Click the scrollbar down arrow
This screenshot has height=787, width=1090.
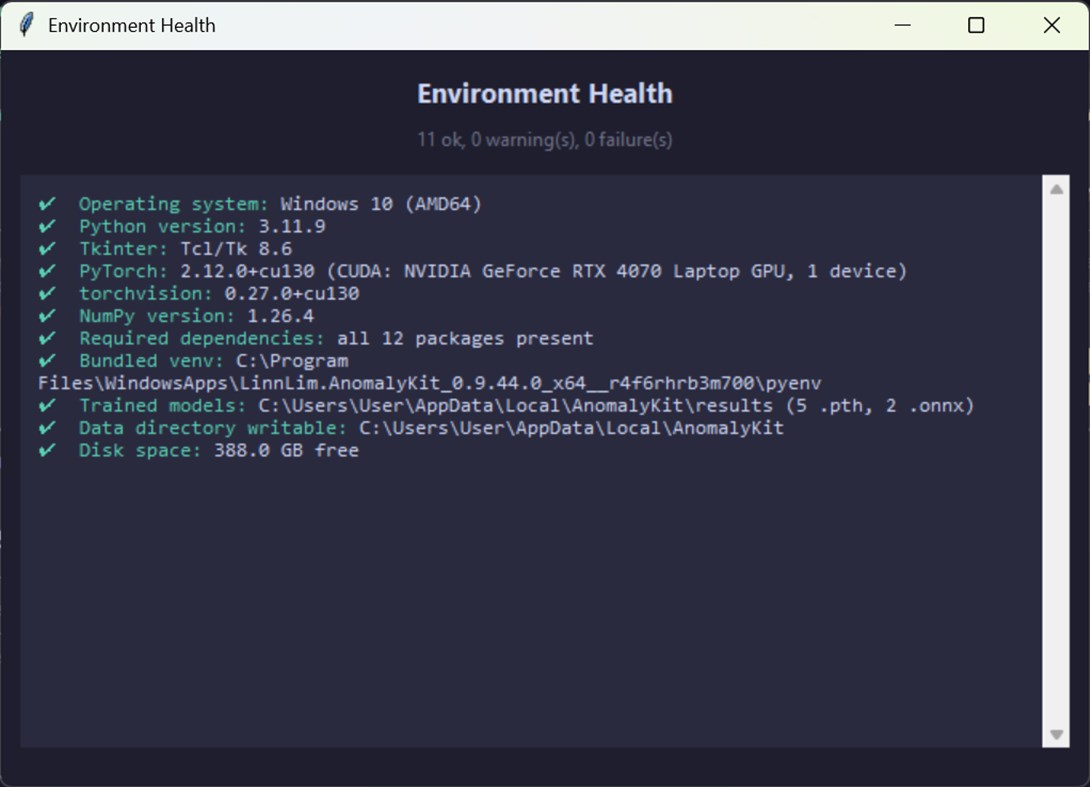click(1057, 734)
